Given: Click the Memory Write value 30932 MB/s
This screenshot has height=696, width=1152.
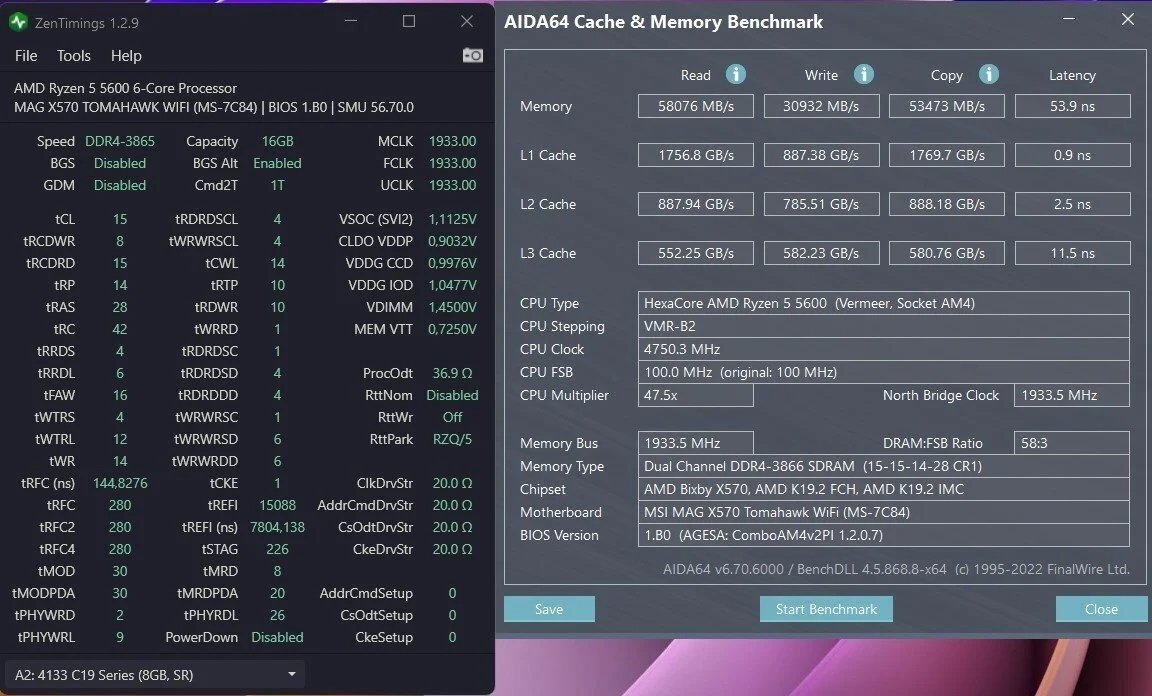Looking at the screenshot, I should pos(821,106).
